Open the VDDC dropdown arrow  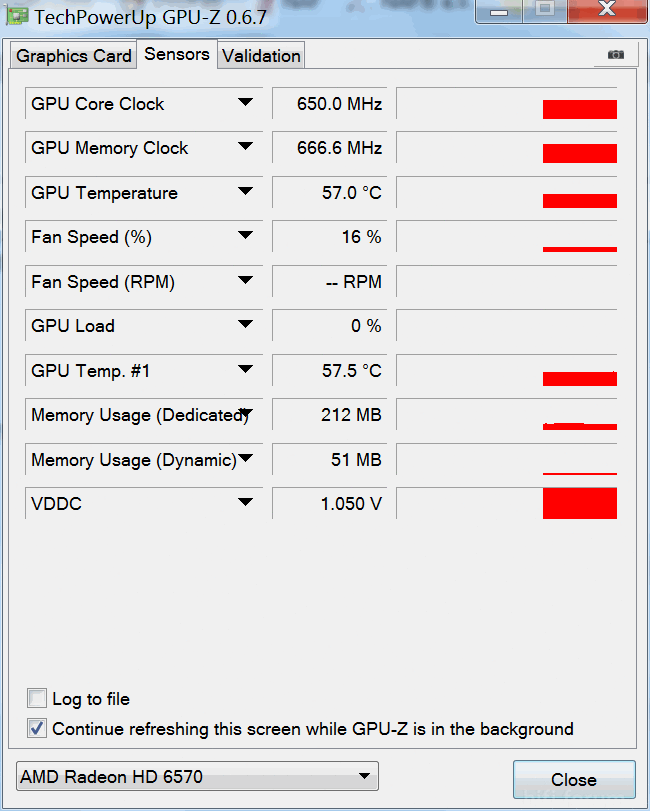(246, 502)
